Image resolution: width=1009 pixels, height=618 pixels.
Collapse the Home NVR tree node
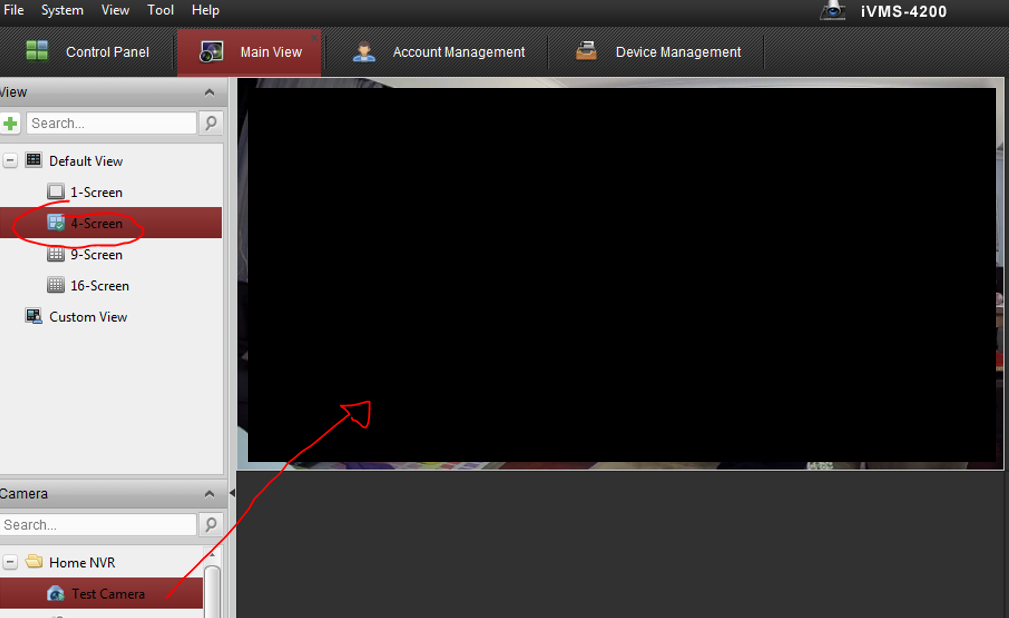(10, 562)
